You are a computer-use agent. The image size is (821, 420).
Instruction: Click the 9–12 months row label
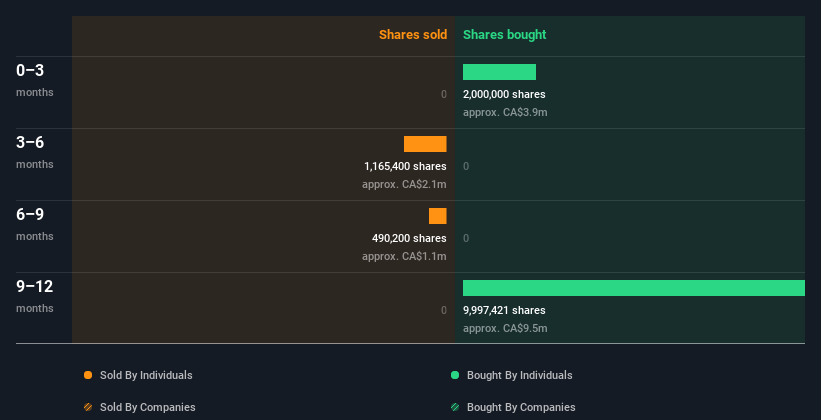coord(35,296)
